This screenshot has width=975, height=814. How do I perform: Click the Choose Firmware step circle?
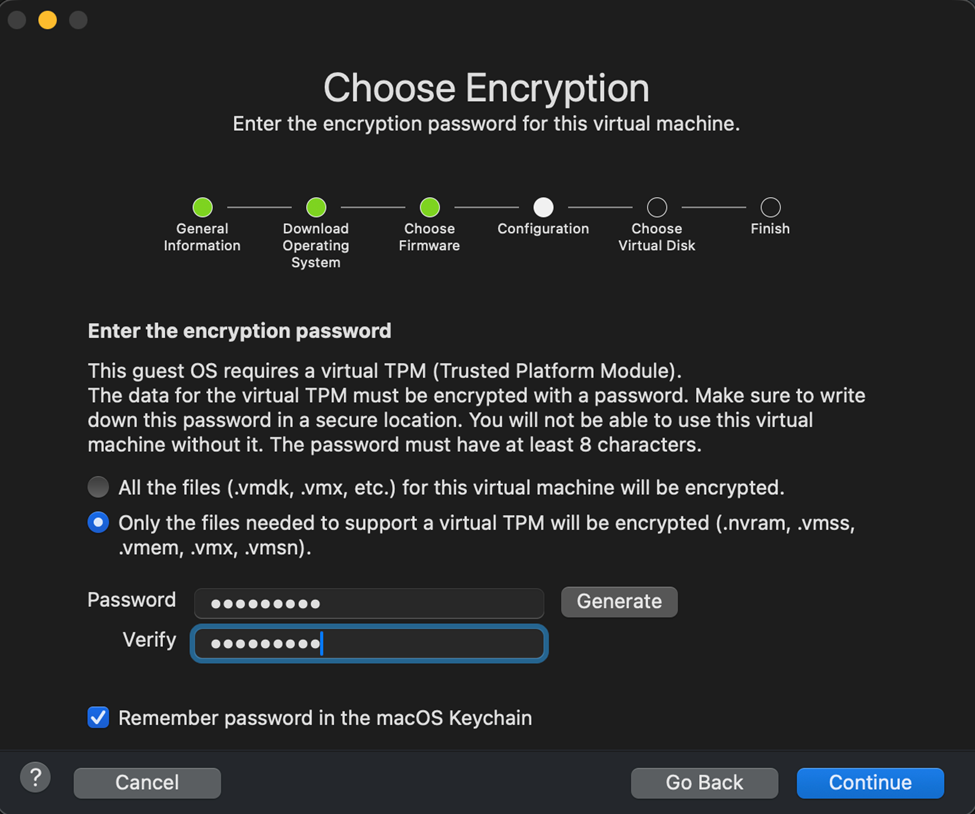pyautogui.click(x=430, y=207)
